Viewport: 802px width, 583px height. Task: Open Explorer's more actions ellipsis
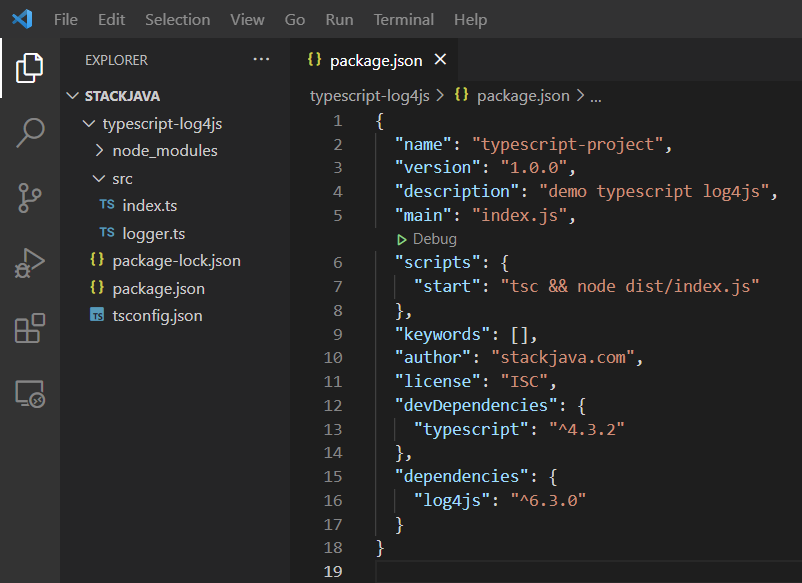(x=261, y=60)
